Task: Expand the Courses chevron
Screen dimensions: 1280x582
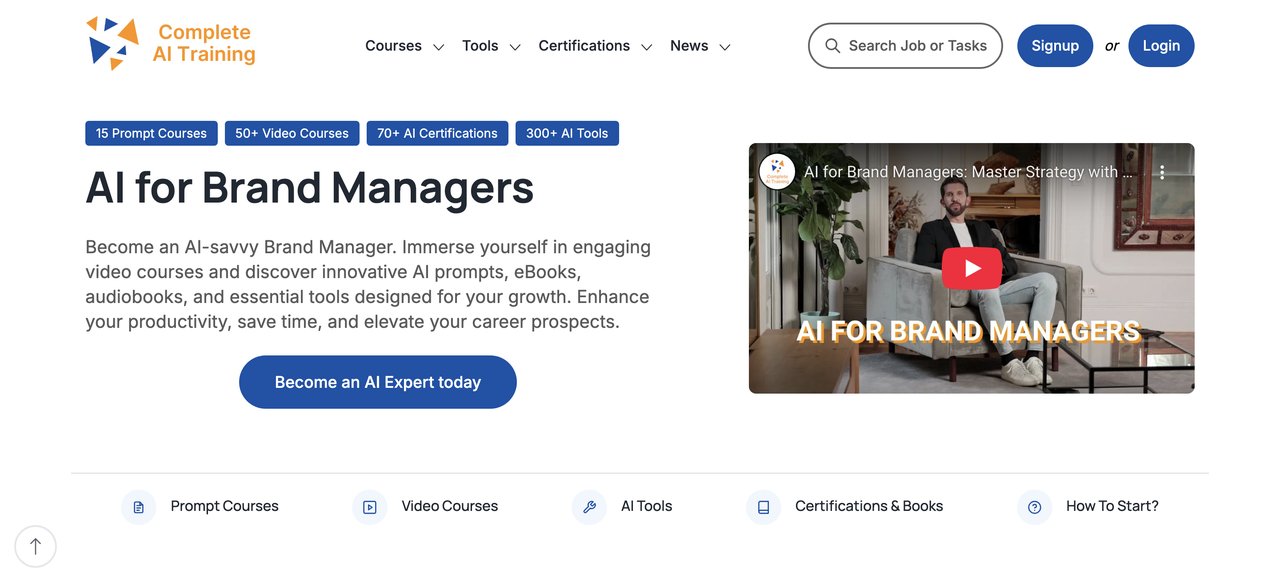Action: [438, 47]
